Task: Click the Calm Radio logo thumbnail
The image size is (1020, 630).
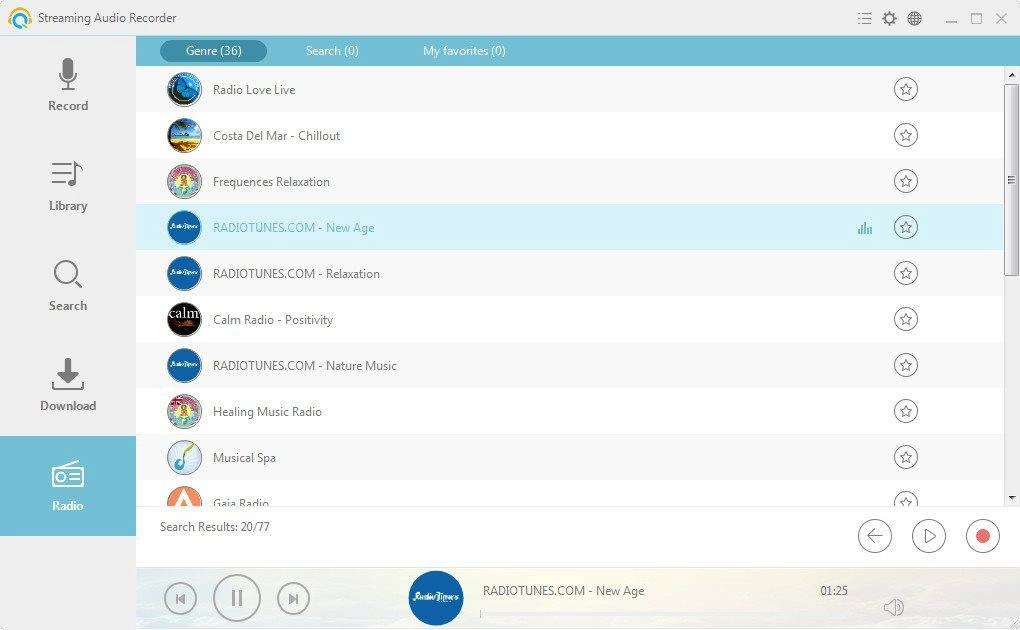Action: pyautogui.click(x=184, y=319)
